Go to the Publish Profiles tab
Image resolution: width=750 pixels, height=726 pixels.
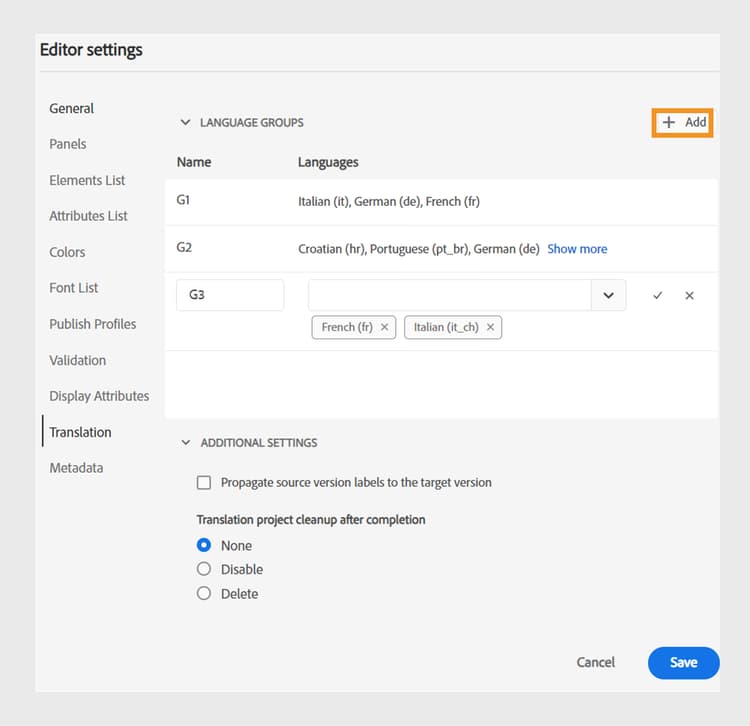click(x=93, y=324)
